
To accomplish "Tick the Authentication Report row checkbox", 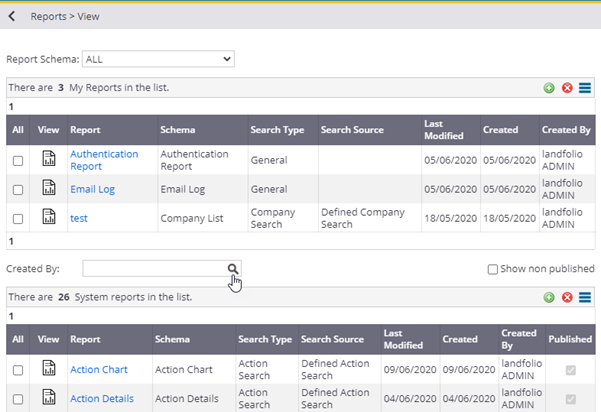I will click(x=18, y=161).
